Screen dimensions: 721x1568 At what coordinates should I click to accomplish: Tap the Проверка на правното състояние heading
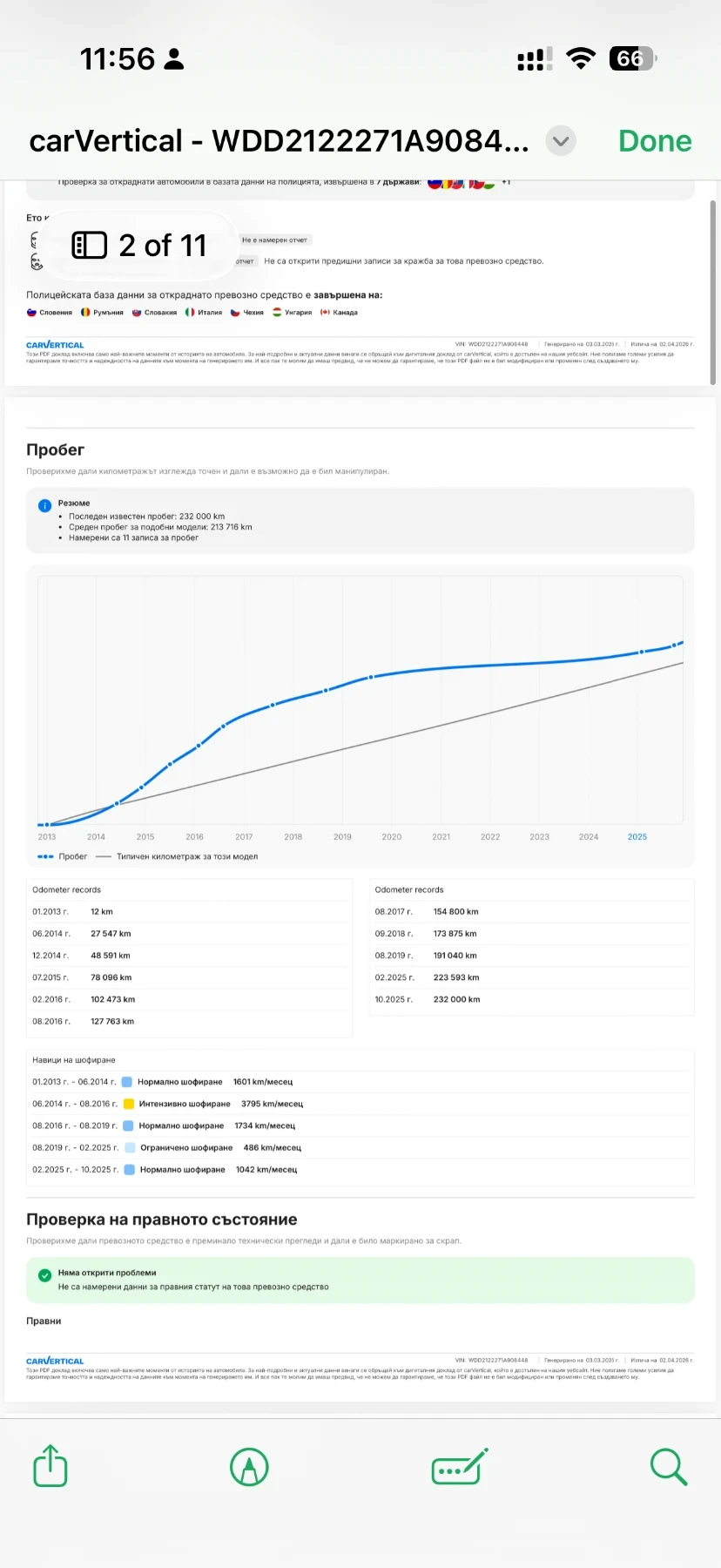tap(162, 1220)
